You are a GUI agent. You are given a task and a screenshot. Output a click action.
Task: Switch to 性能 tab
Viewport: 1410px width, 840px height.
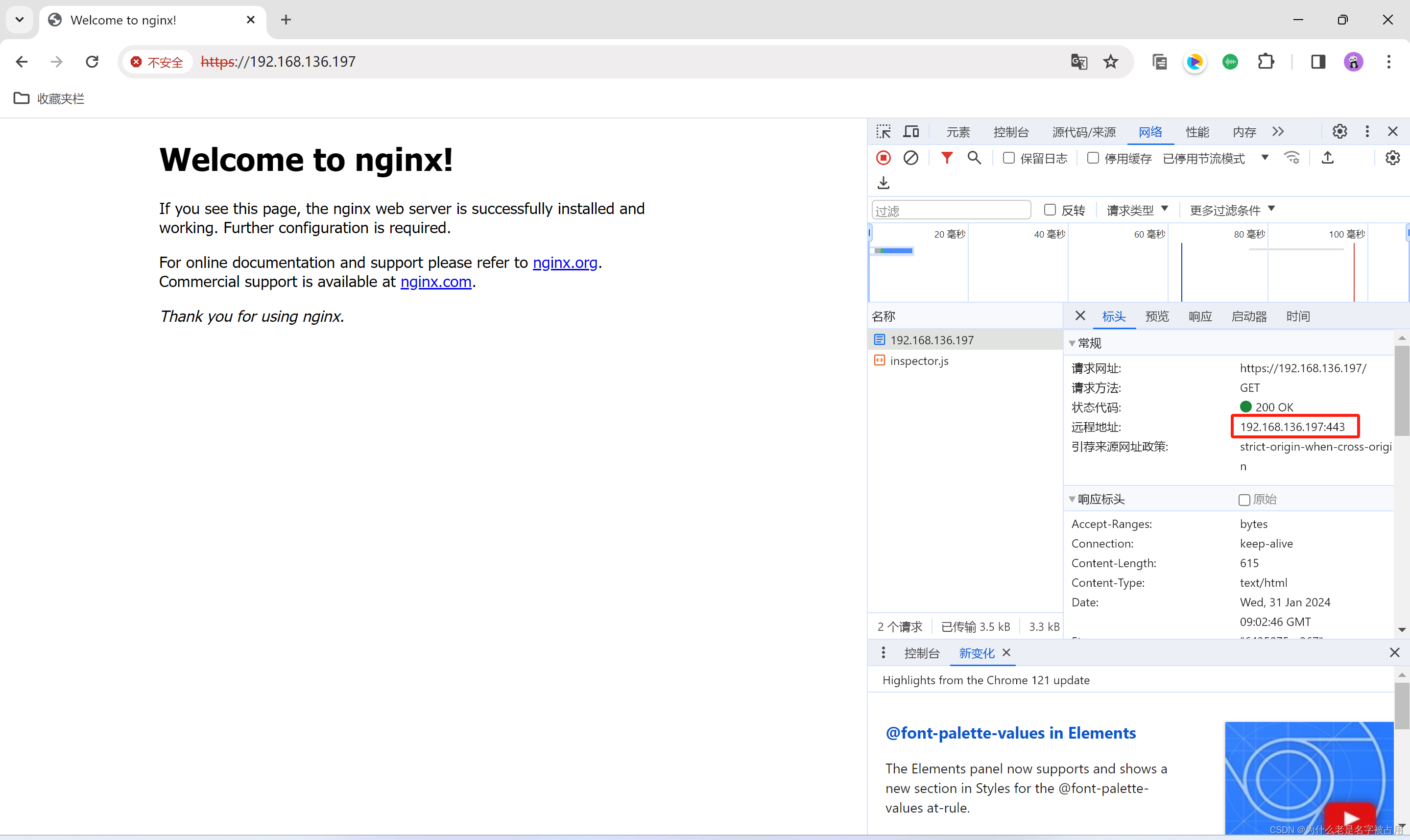[x=1197, y=132]
